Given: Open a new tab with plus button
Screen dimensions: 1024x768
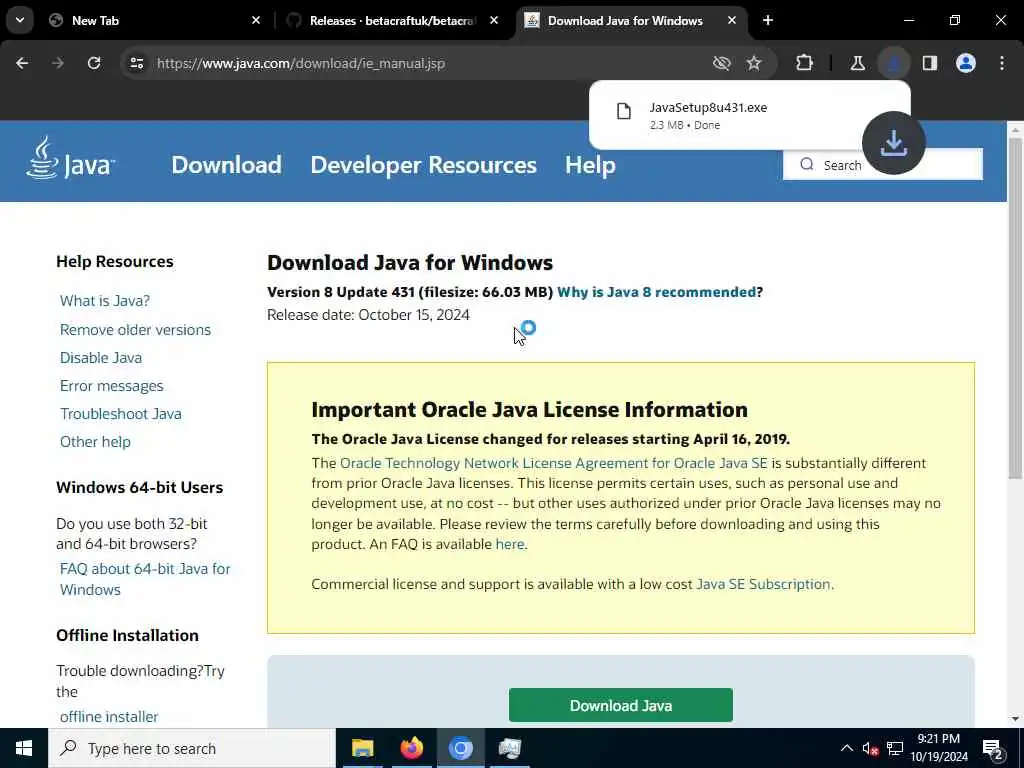Looking at the screenshot, I should 768,20.
